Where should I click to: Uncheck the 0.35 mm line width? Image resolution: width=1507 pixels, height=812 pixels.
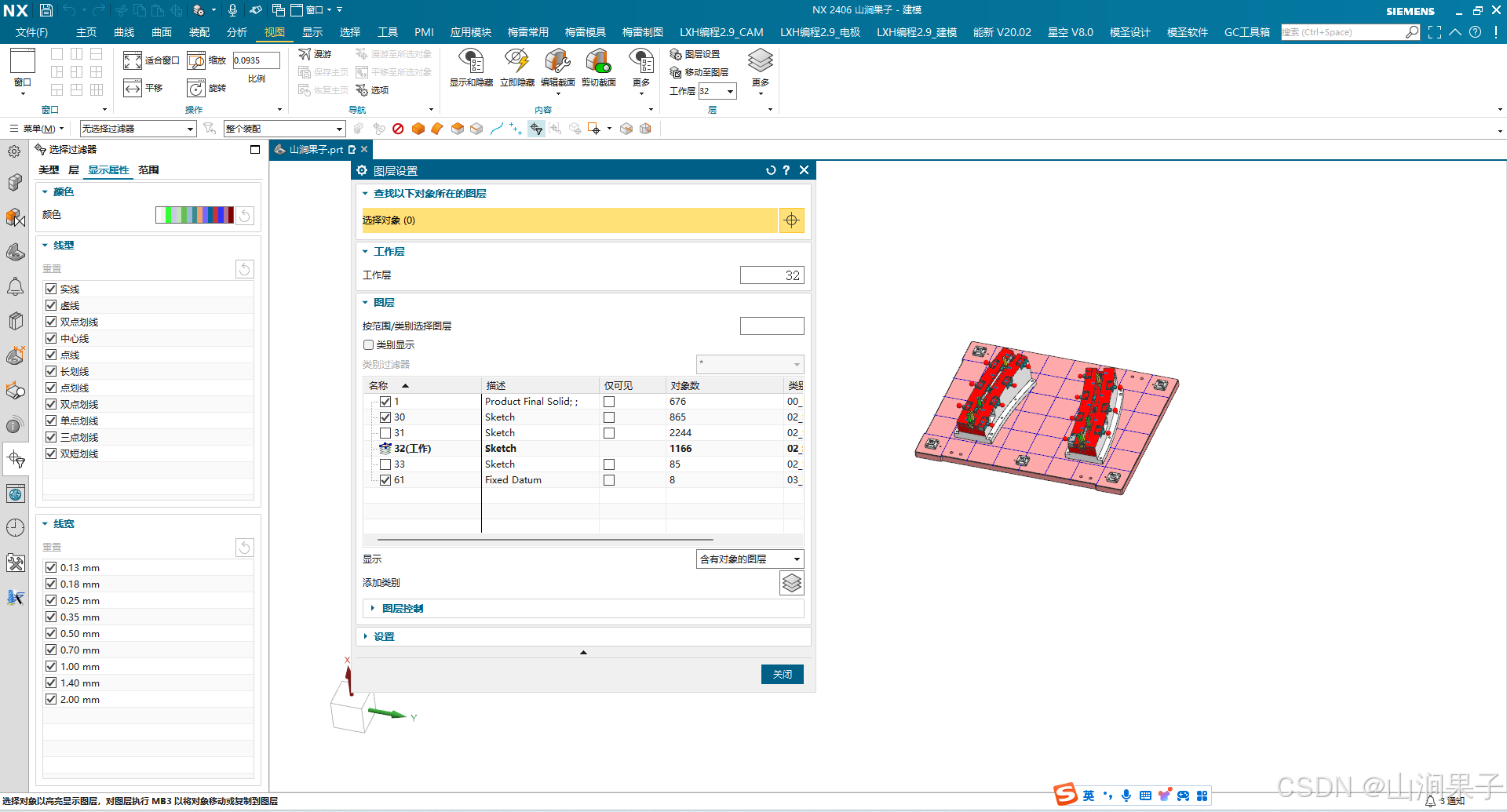point(51,617)
